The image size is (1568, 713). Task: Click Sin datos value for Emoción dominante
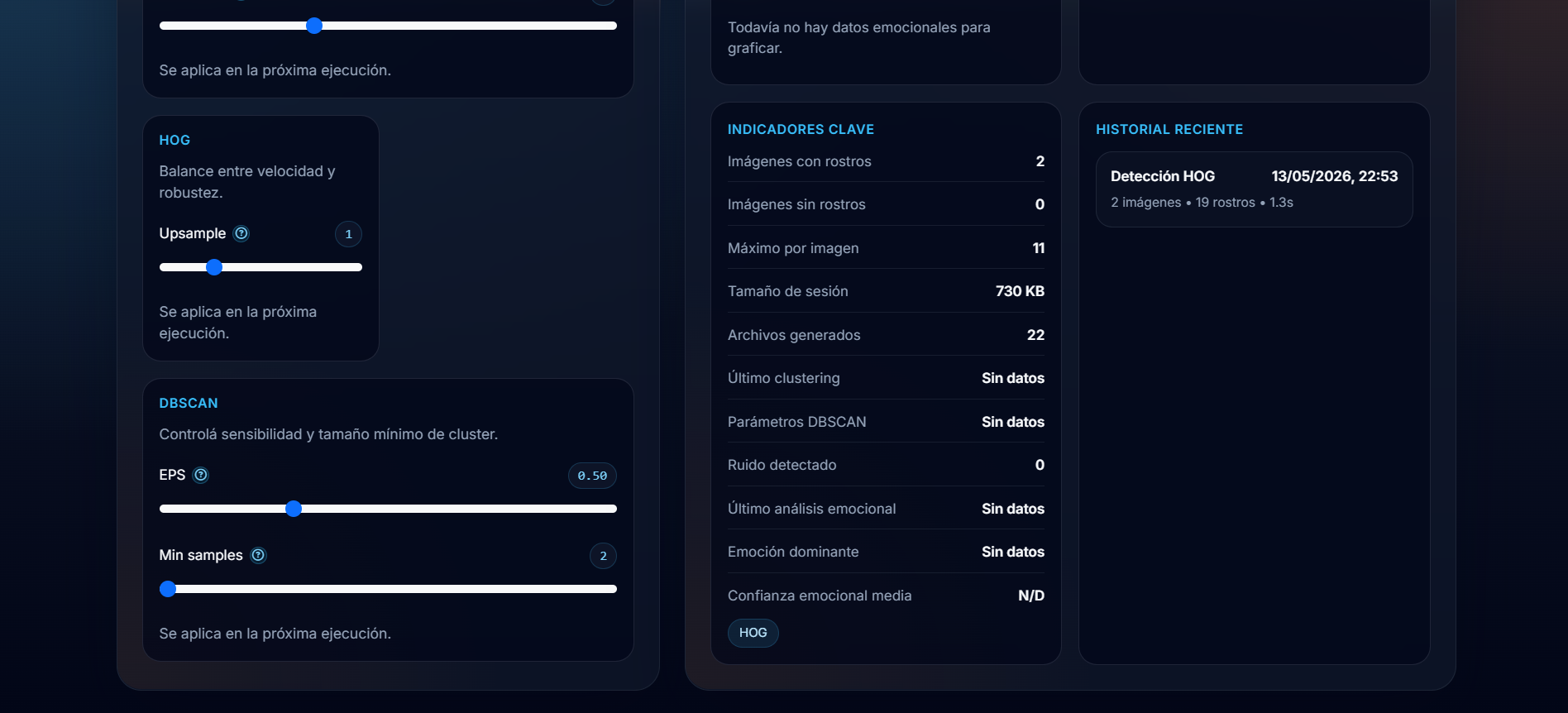coord(1013,552)
